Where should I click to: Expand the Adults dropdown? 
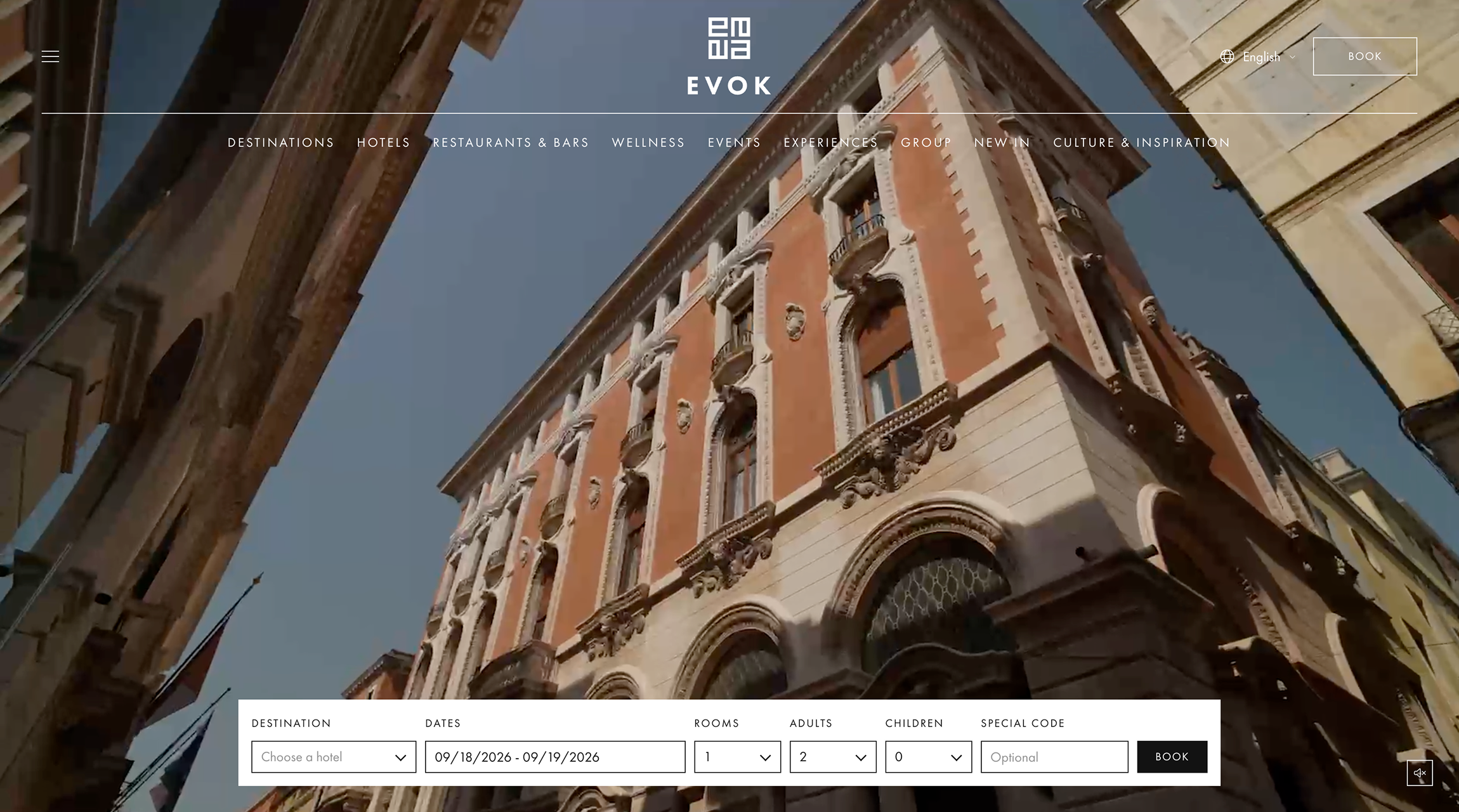[x=833, y=757]
